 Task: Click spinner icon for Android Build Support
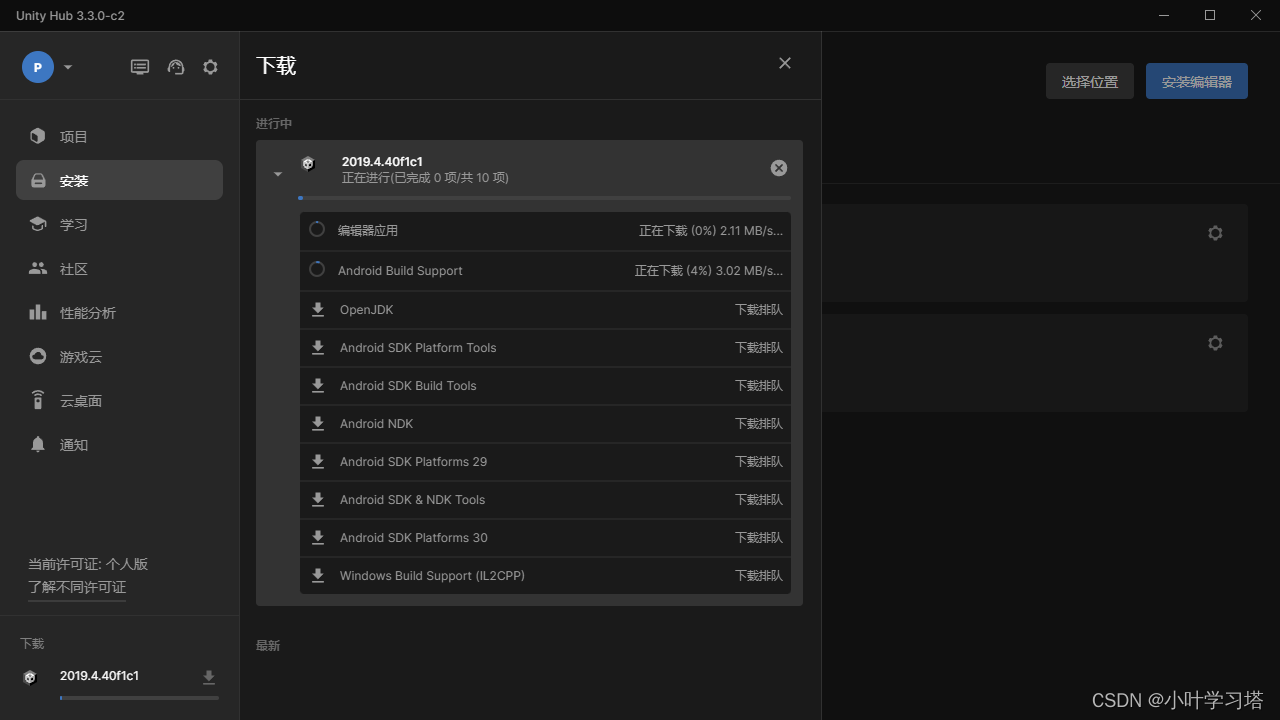317,269
